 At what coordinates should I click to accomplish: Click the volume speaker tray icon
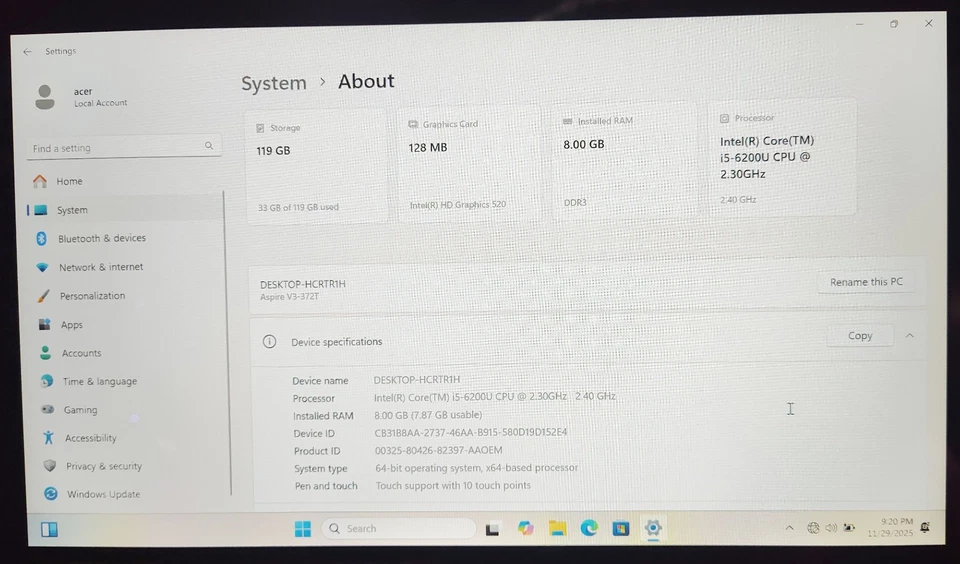pyautogui.click(x=831, y=527)
